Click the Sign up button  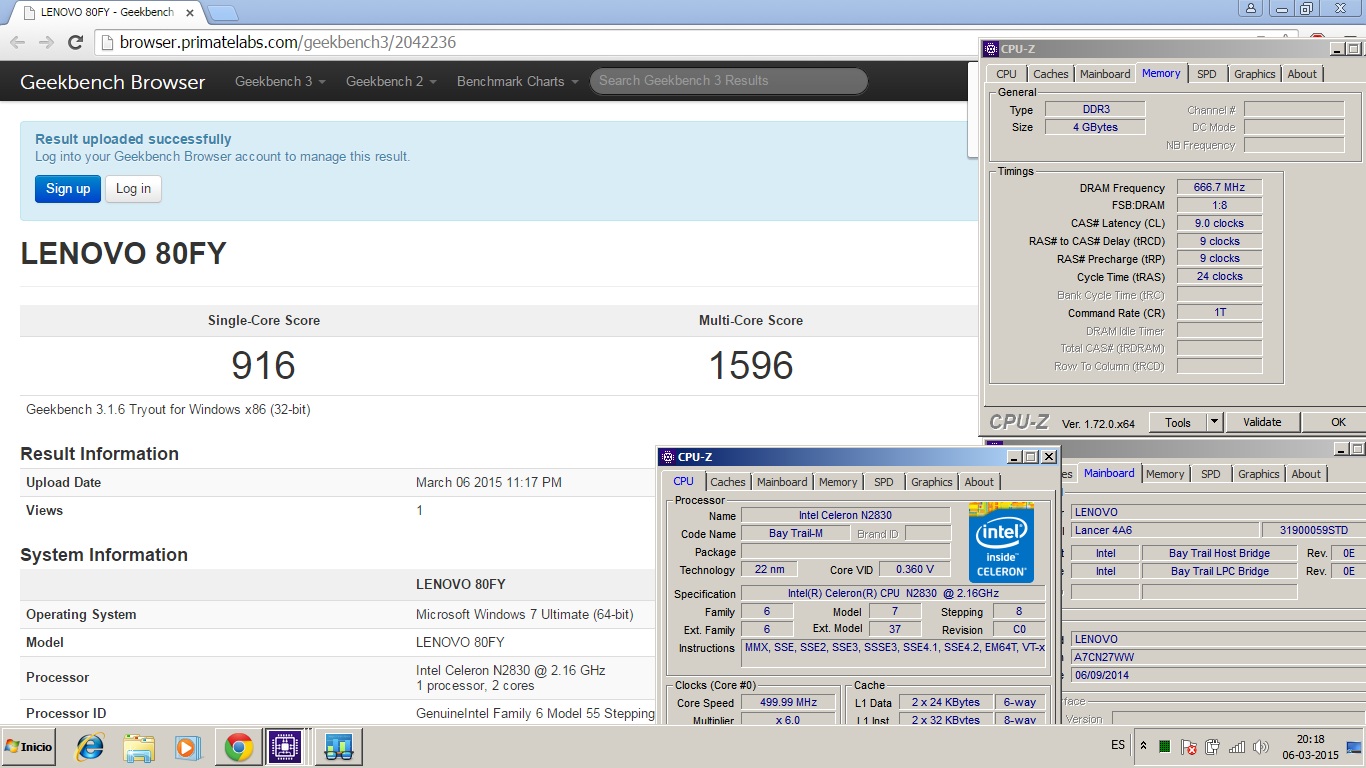pos(68,188)
